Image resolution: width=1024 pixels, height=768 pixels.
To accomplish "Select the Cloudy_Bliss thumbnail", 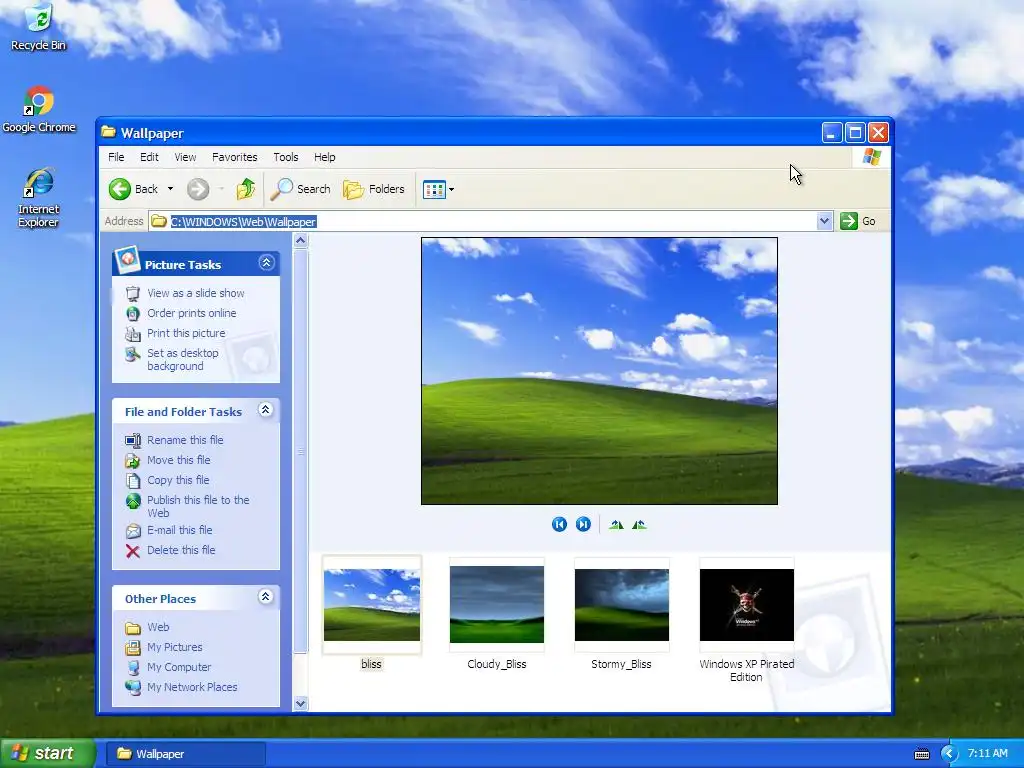I will 496,605.
